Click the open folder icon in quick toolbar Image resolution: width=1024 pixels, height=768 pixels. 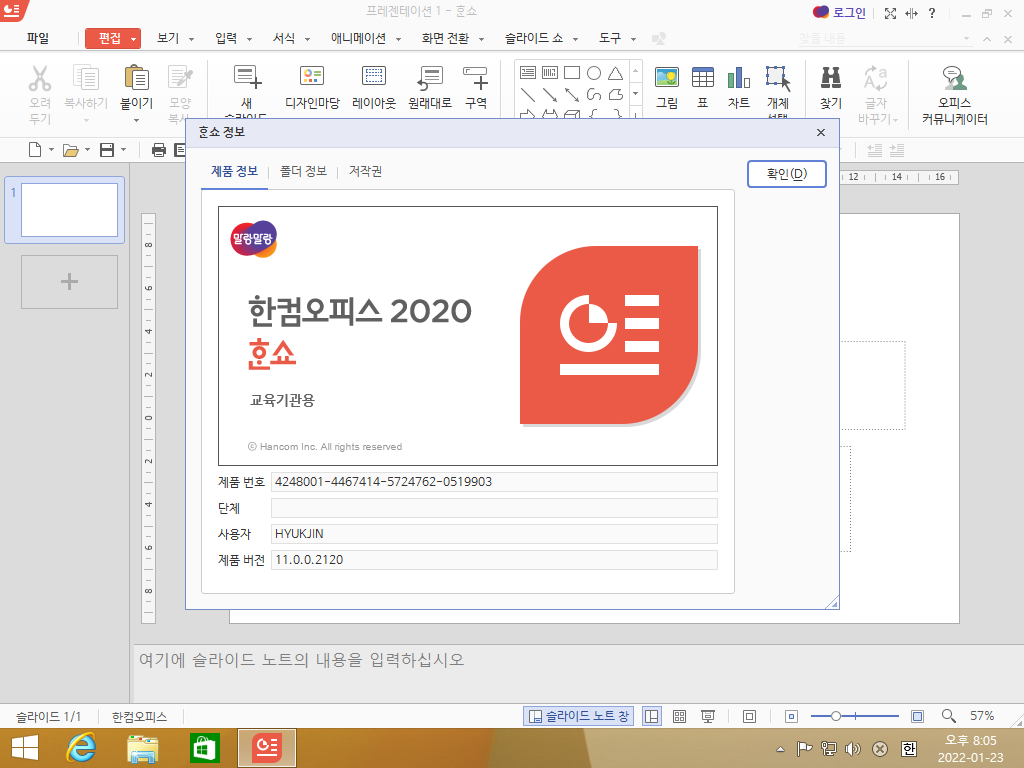click(71, 150)
